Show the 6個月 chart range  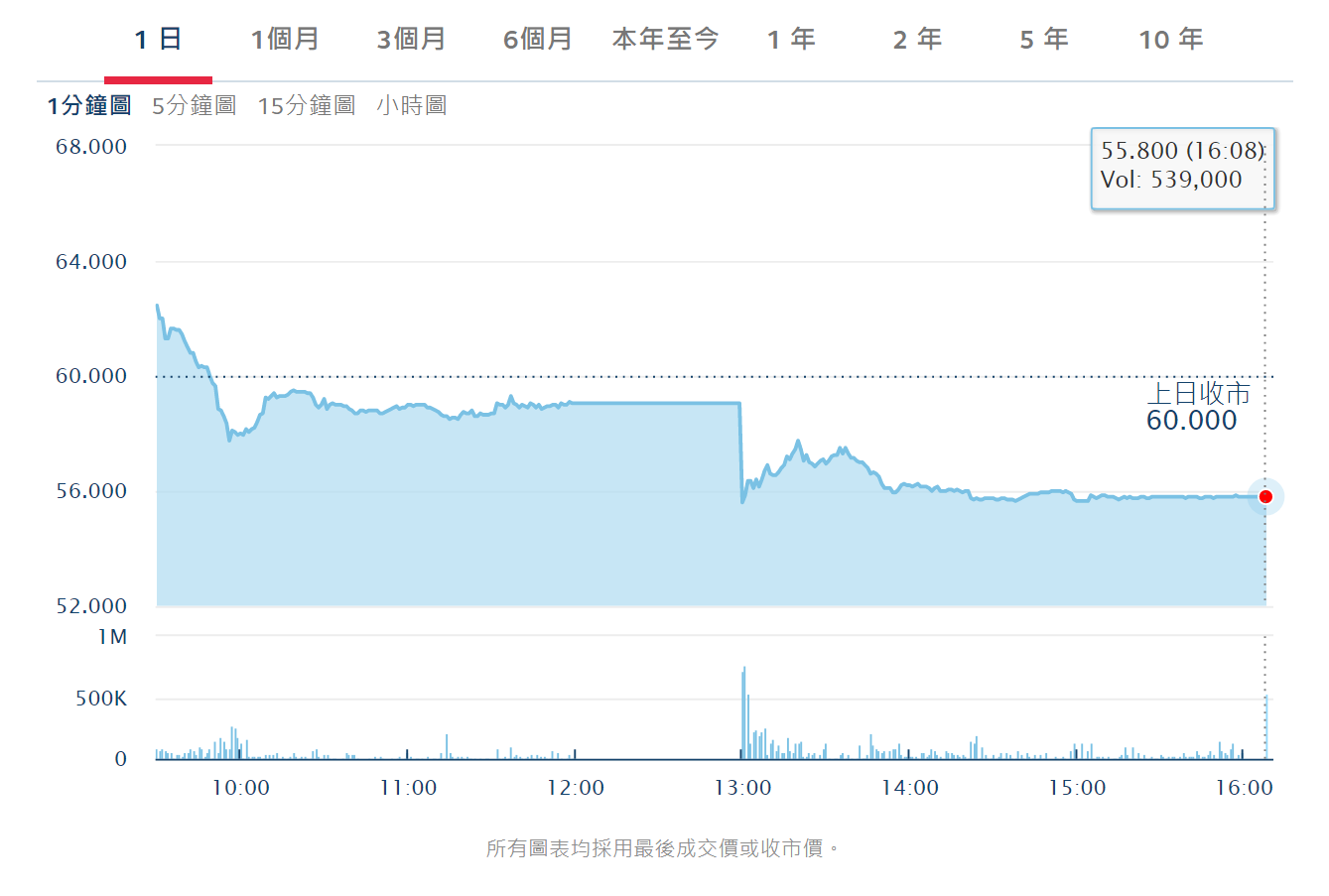[538, 40]
